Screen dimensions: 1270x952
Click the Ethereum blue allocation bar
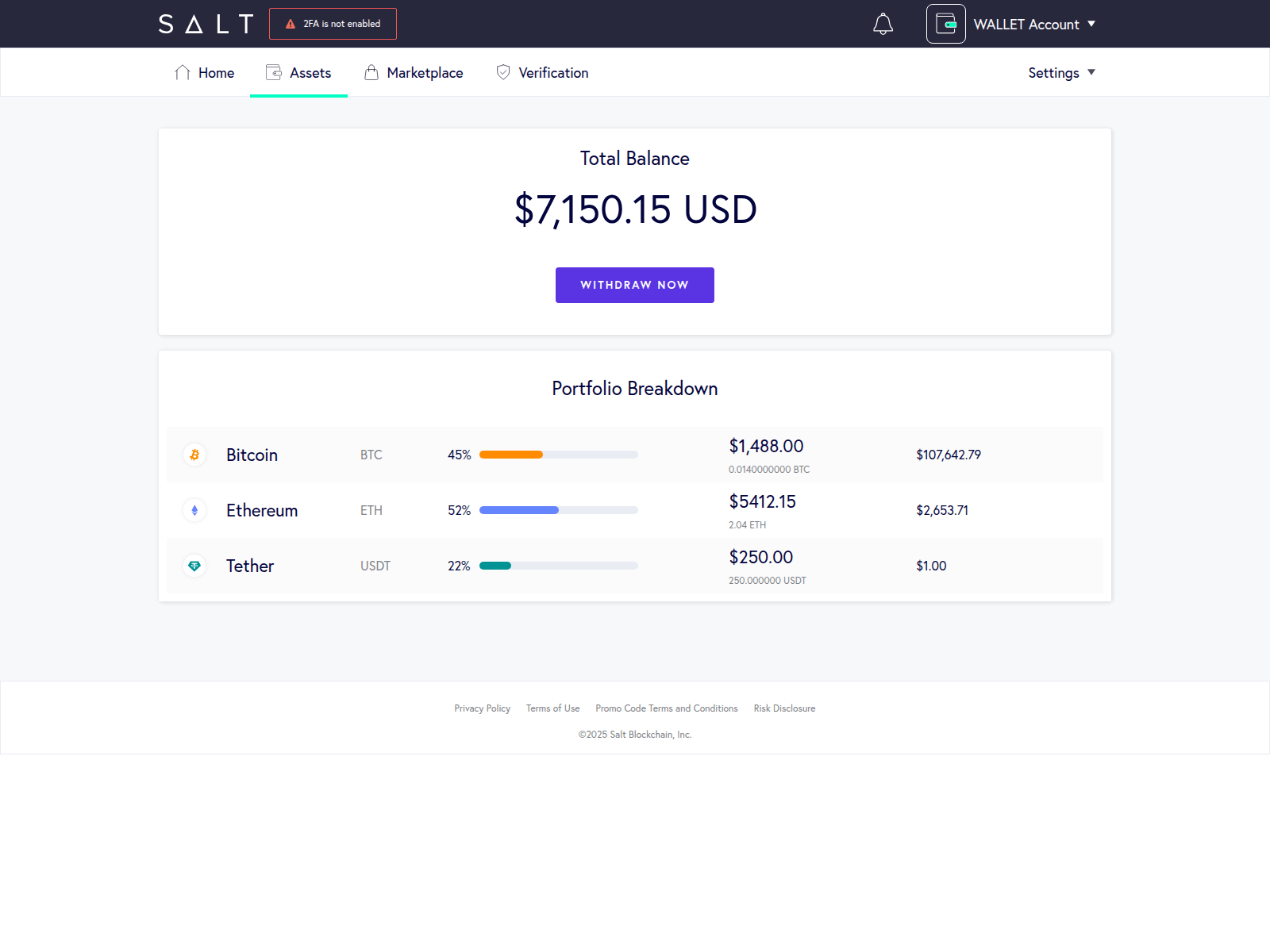pos(519,510)
